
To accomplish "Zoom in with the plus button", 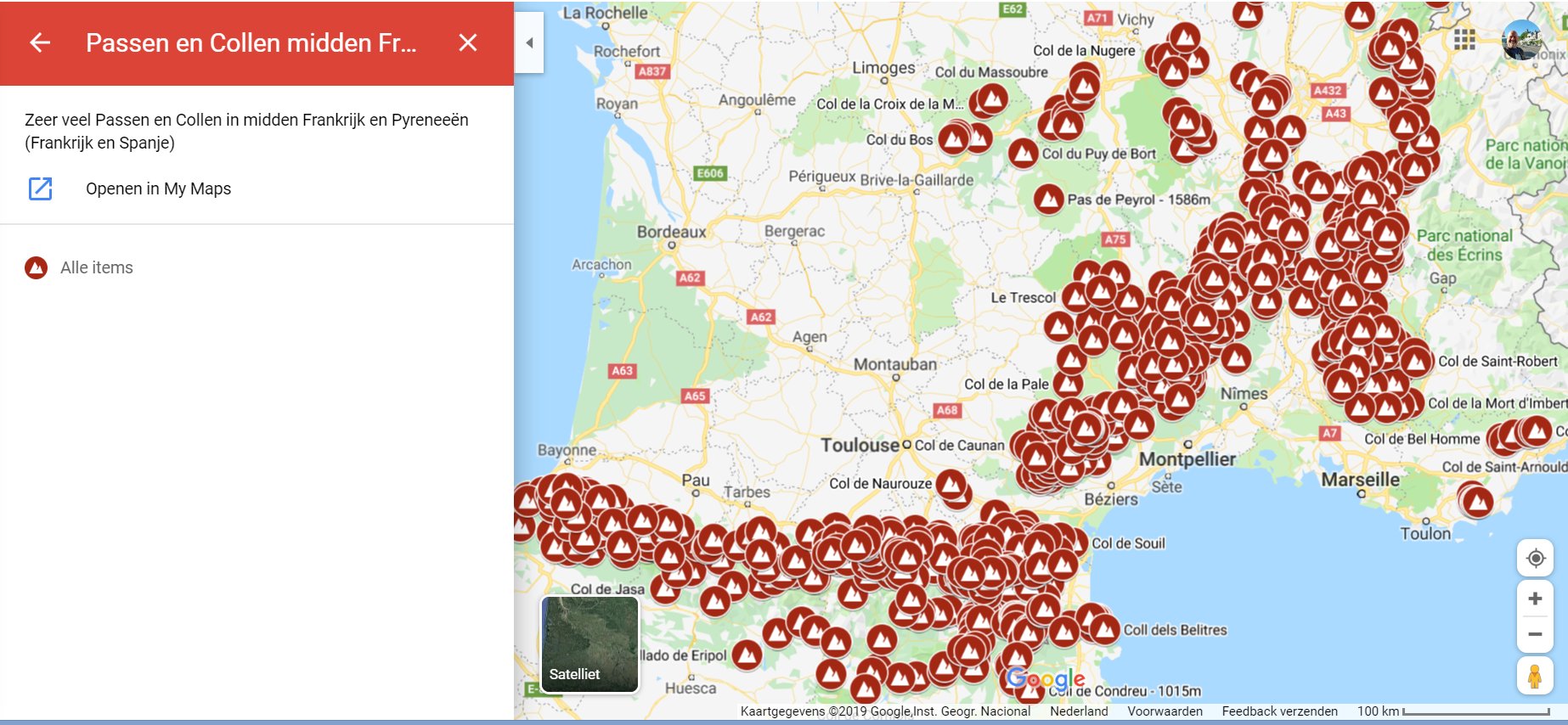I will pos(1535,599).
